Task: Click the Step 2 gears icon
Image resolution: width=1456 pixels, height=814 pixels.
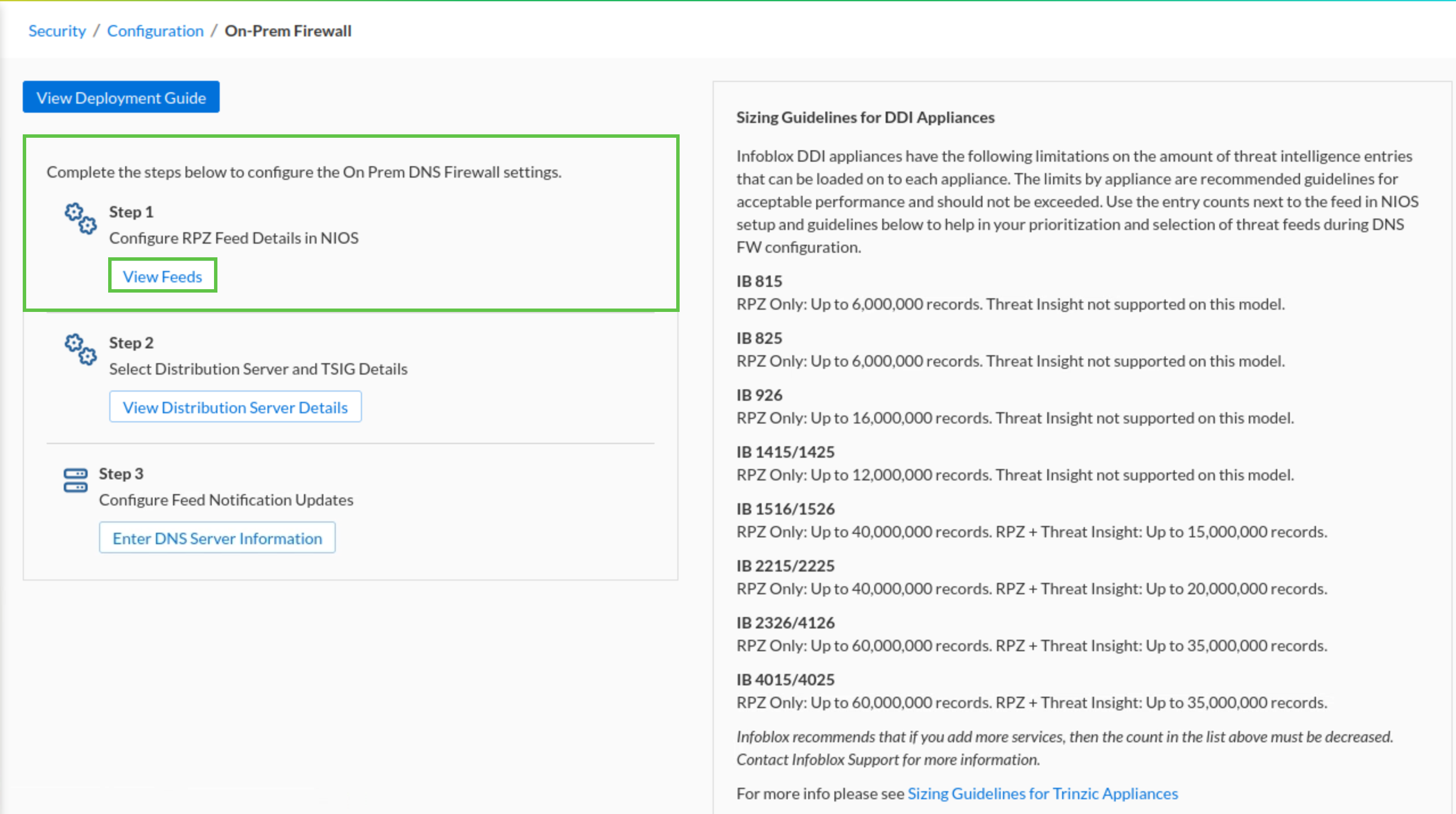Action: point(80,350)
